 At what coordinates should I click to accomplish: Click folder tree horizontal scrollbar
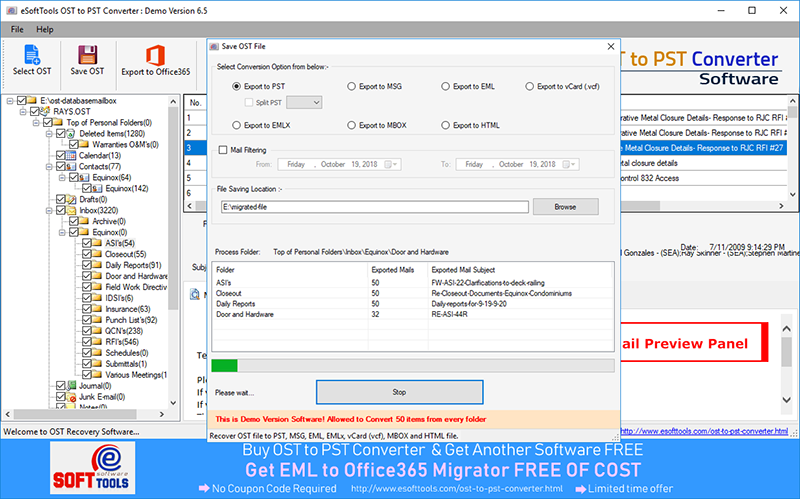click(85, 414)
